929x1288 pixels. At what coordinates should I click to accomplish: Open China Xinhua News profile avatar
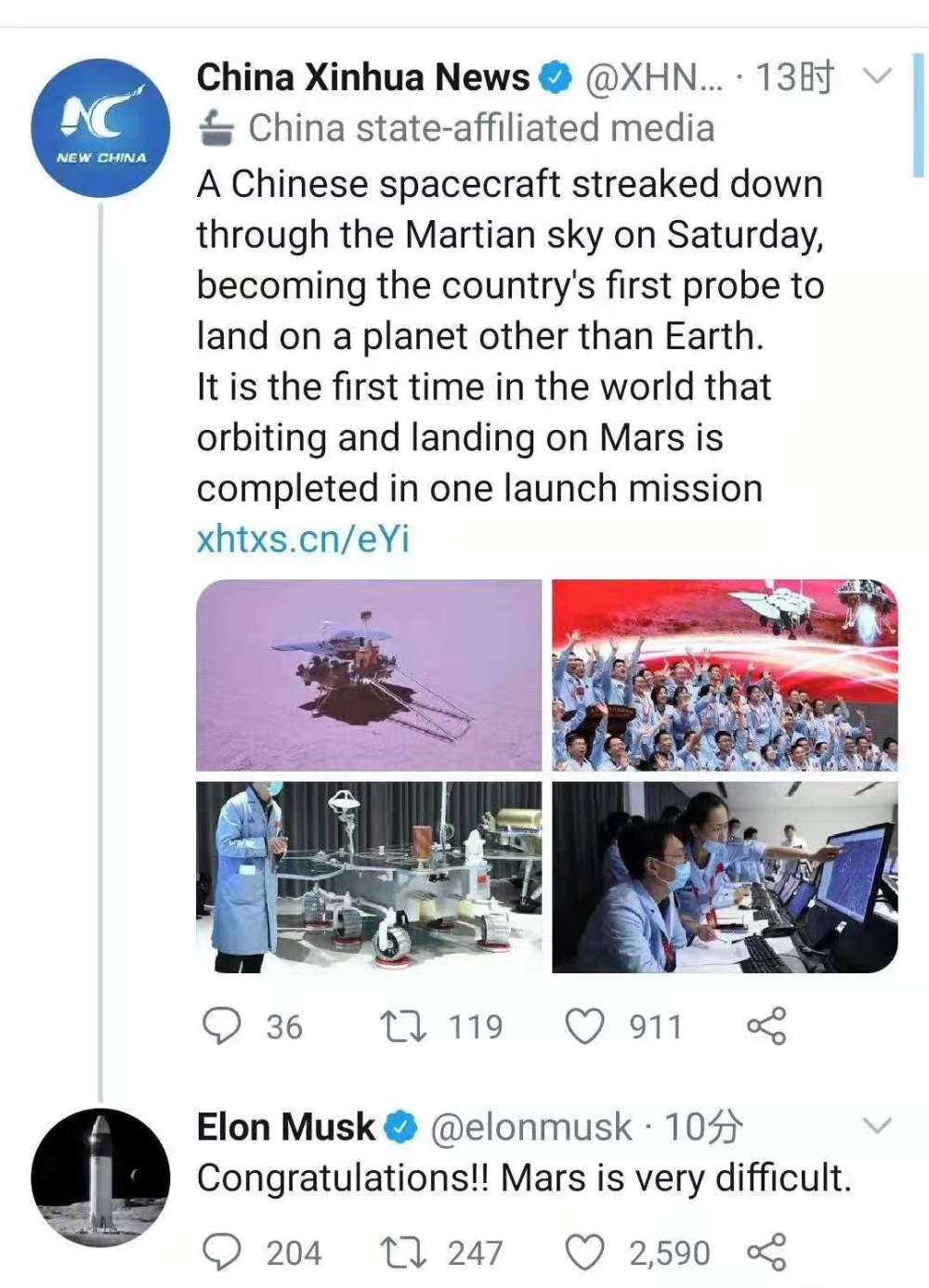(100, 128)
